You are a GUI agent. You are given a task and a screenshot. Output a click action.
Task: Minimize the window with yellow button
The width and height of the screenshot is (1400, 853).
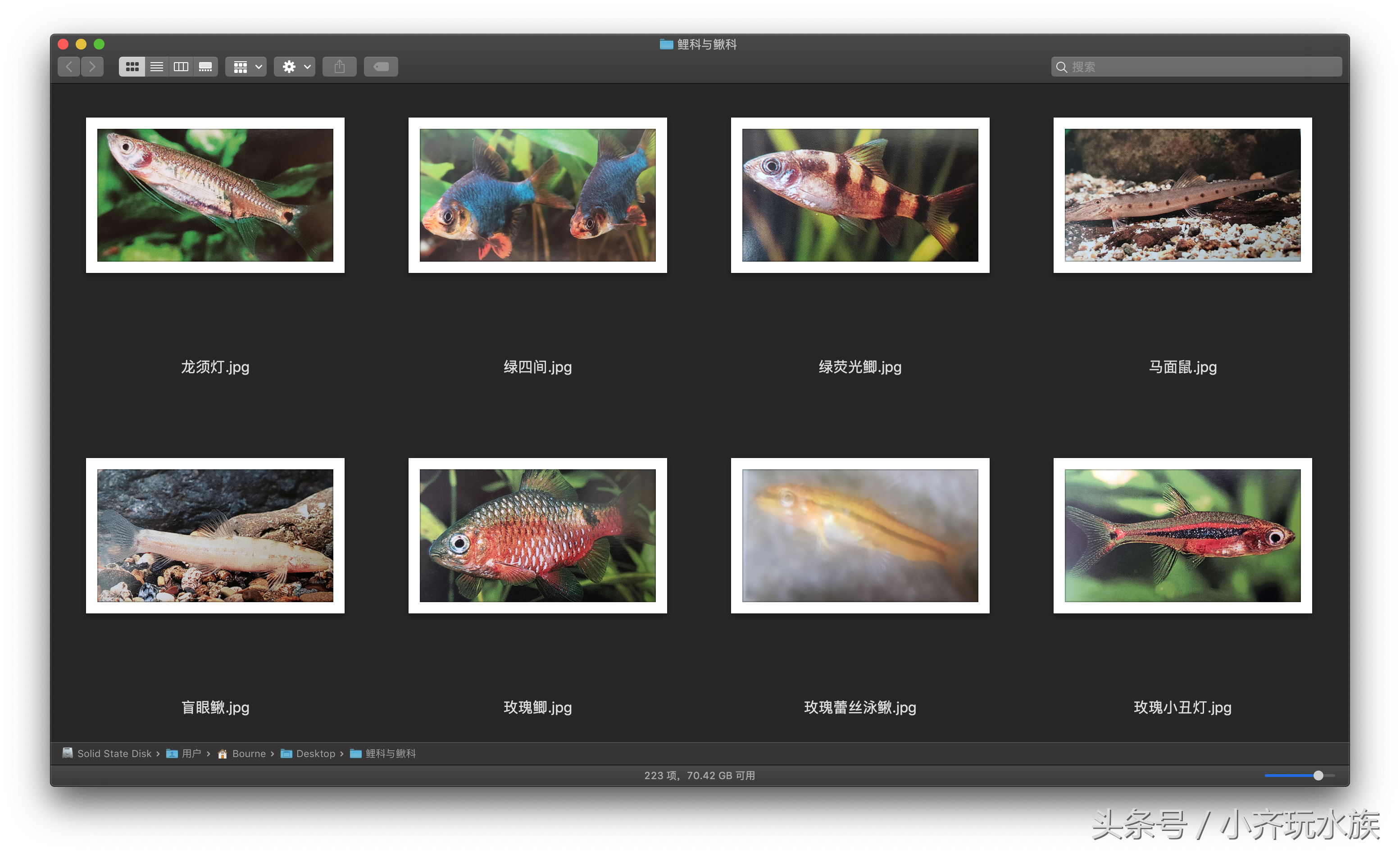[81, 44]
